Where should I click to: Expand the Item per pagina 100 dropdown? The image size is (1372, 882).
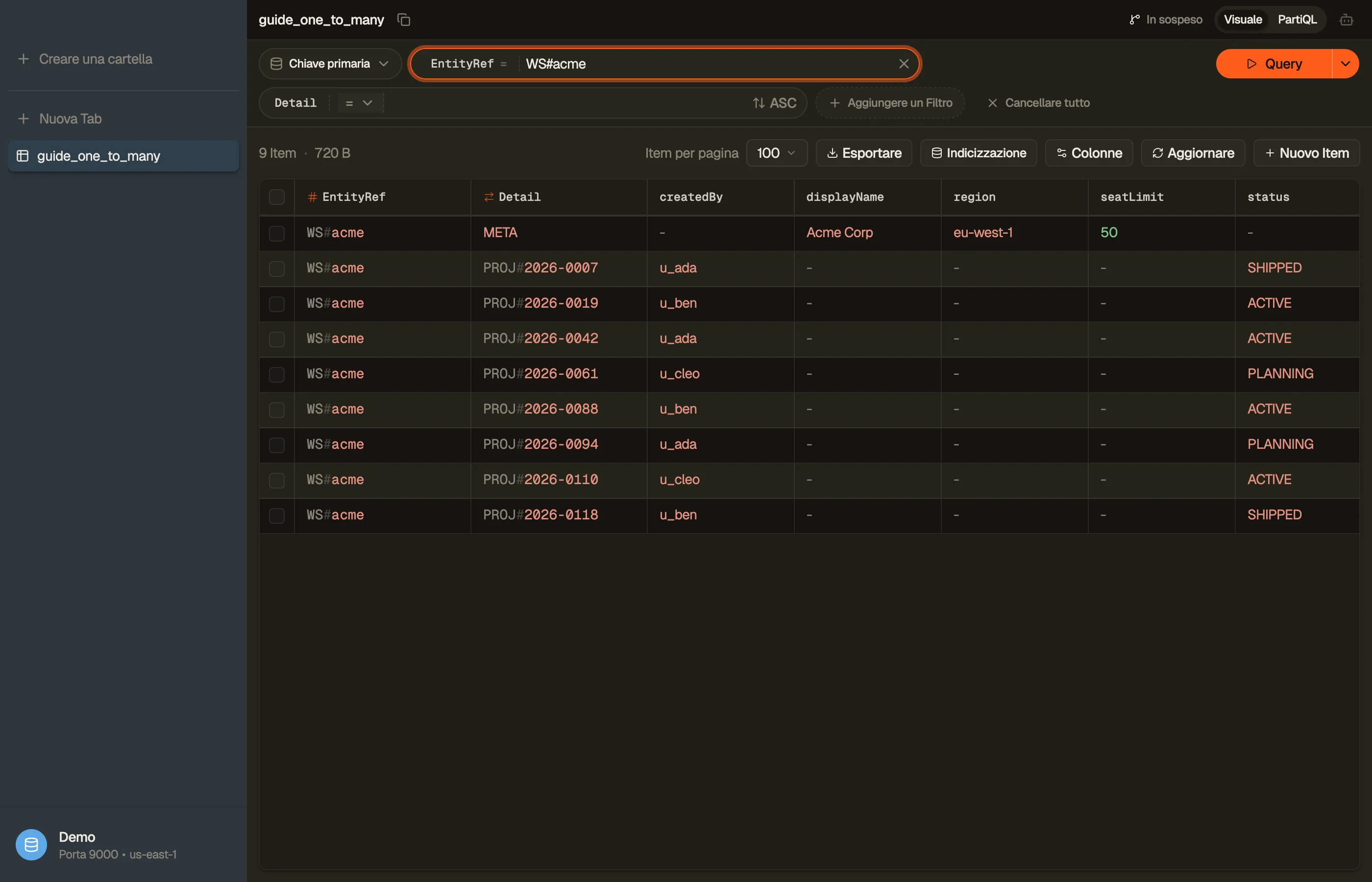(x=777, y=153)
